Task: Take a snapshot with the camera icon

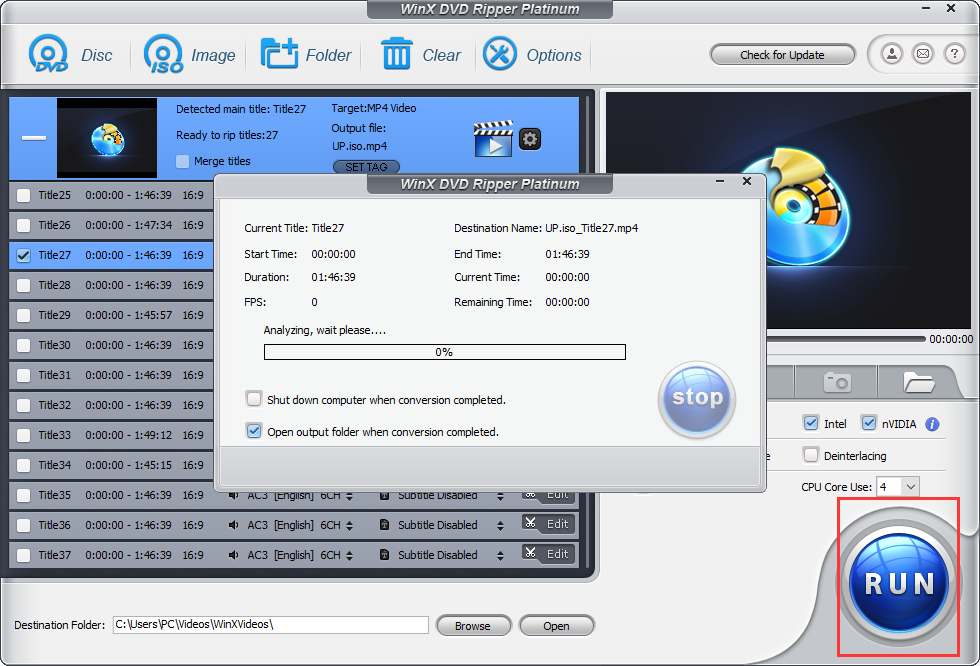Action: (x=837, y=382)
